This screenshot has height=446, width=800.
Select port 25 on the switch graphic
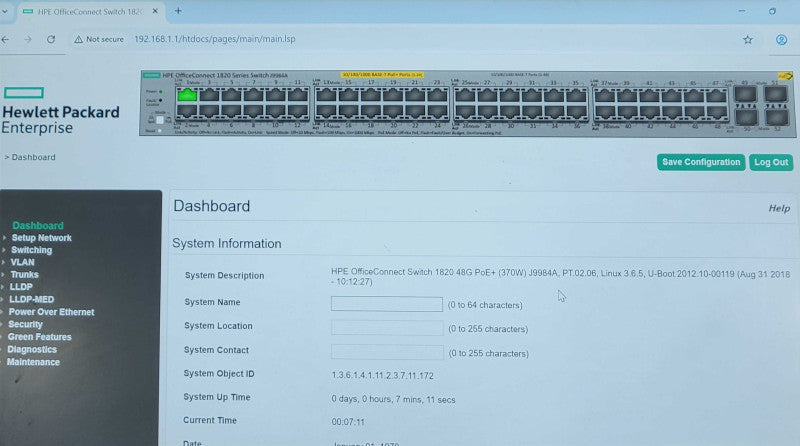pos(465,96)
